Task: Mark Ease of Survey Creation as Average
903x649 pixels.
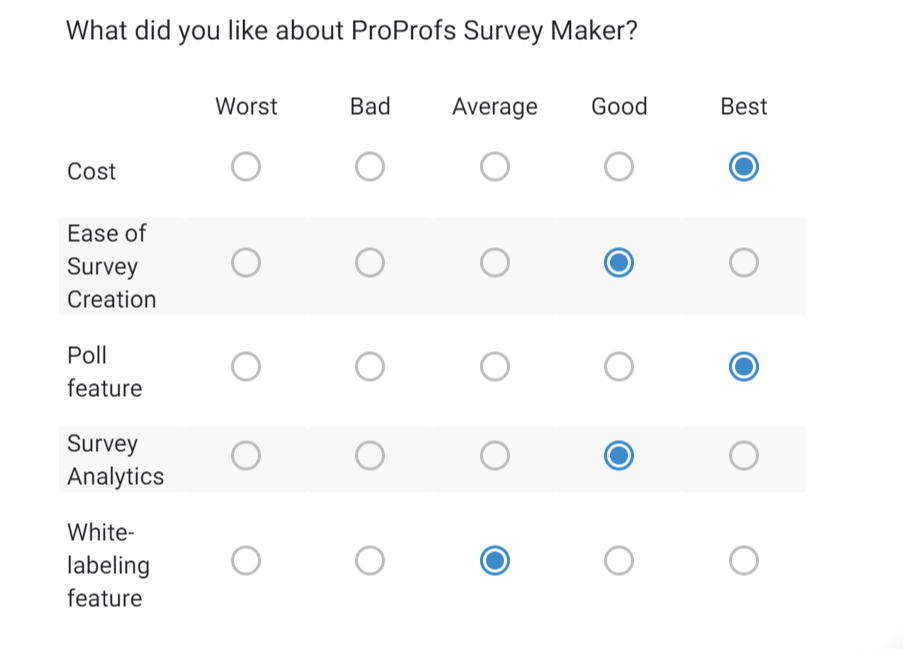Action: 494,262
